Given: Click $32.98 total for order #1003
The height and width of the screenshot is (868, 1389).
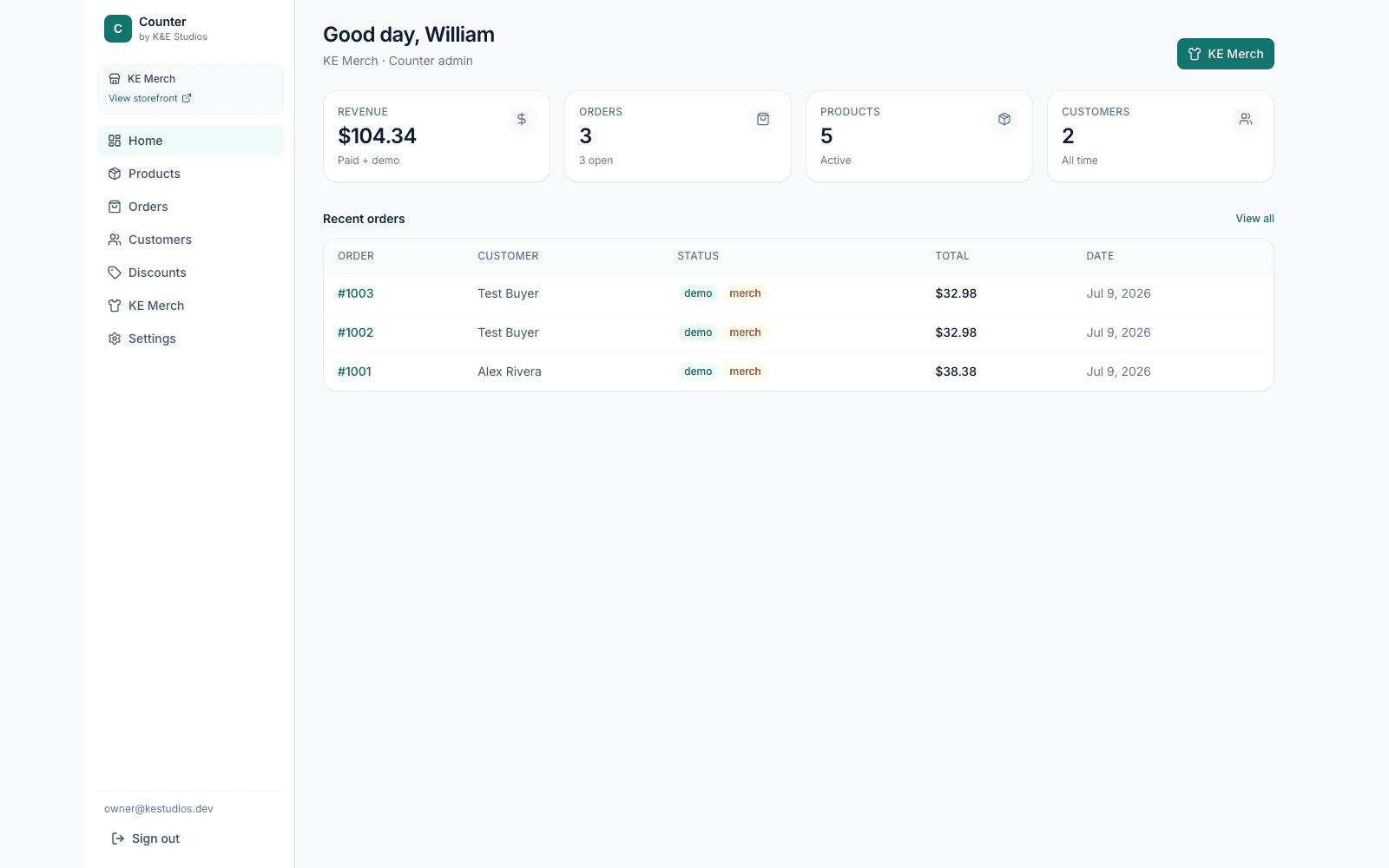Looking at the screenshot, I should point(956,293).
